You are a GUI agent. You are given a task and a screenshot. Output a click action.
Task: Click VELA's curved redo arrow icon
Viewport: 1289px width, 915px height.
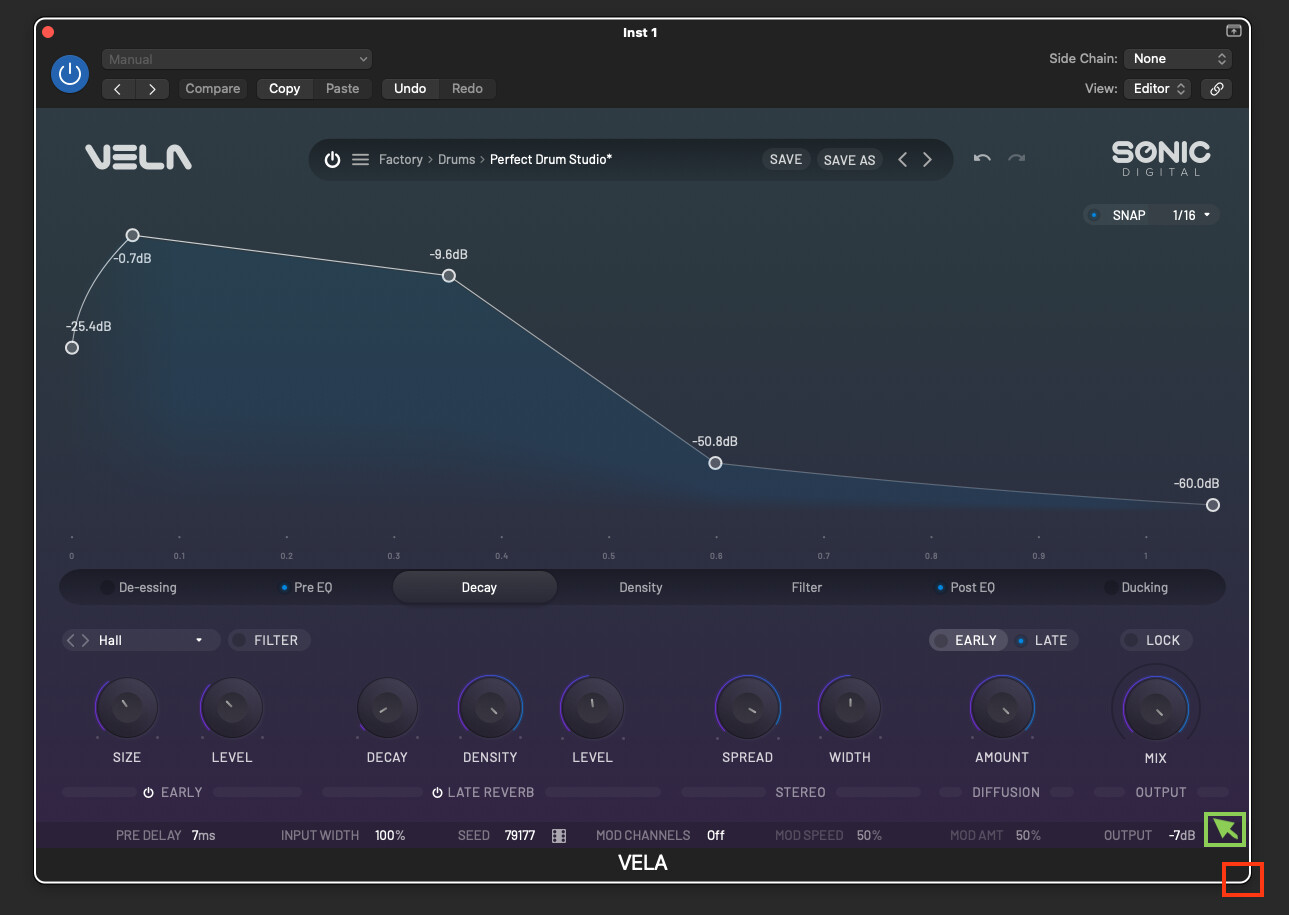[x=1017, y=159]
